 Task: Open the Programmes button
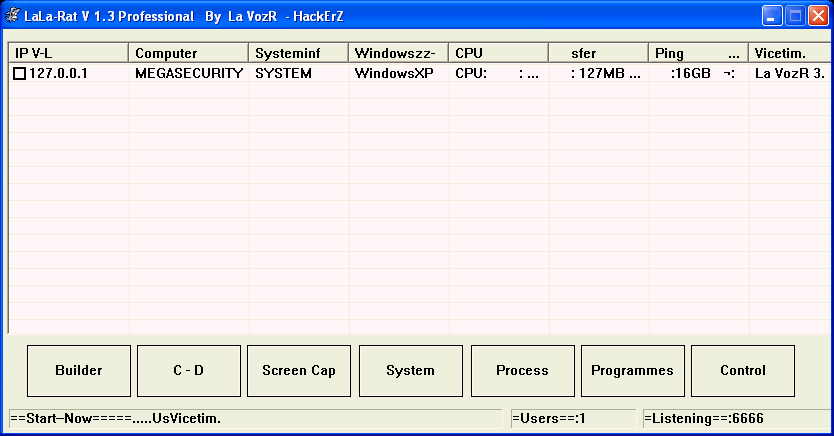(x=632, y=371)
